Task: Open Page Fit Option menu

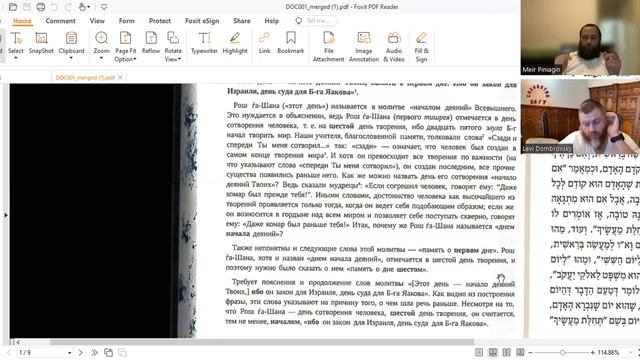Action: tap(125, 47)
